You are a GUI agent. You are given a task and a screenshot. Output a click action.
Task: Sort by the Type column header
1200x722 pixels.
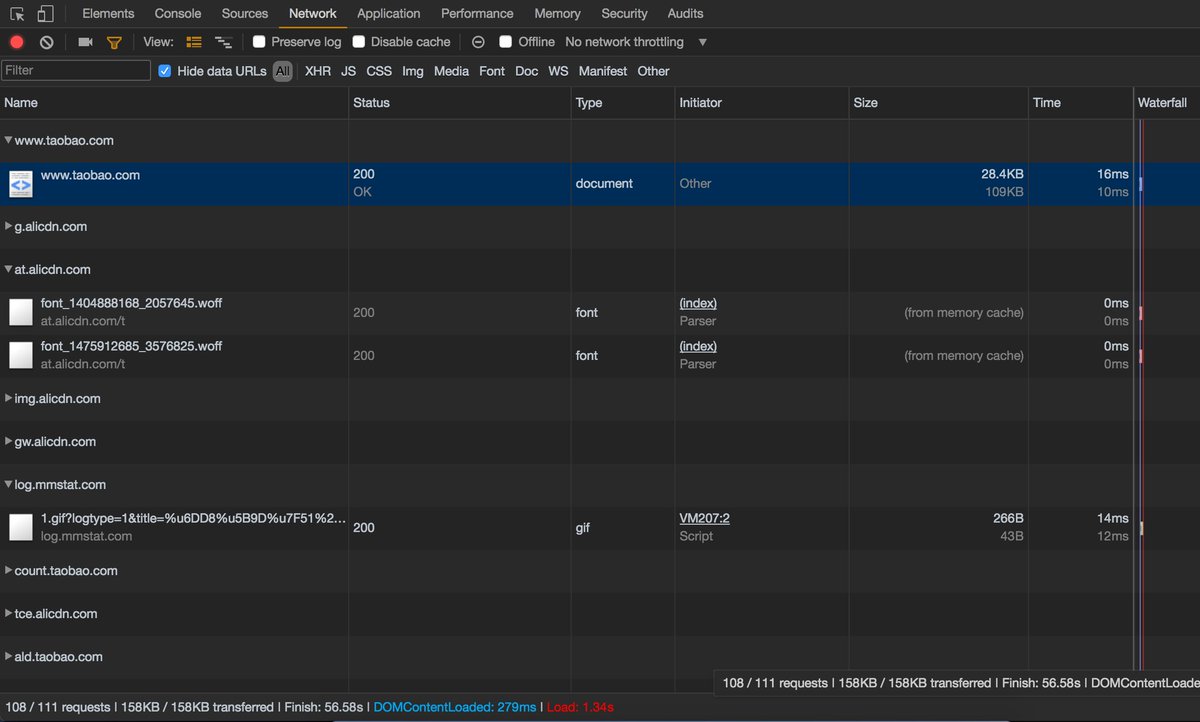623,103
